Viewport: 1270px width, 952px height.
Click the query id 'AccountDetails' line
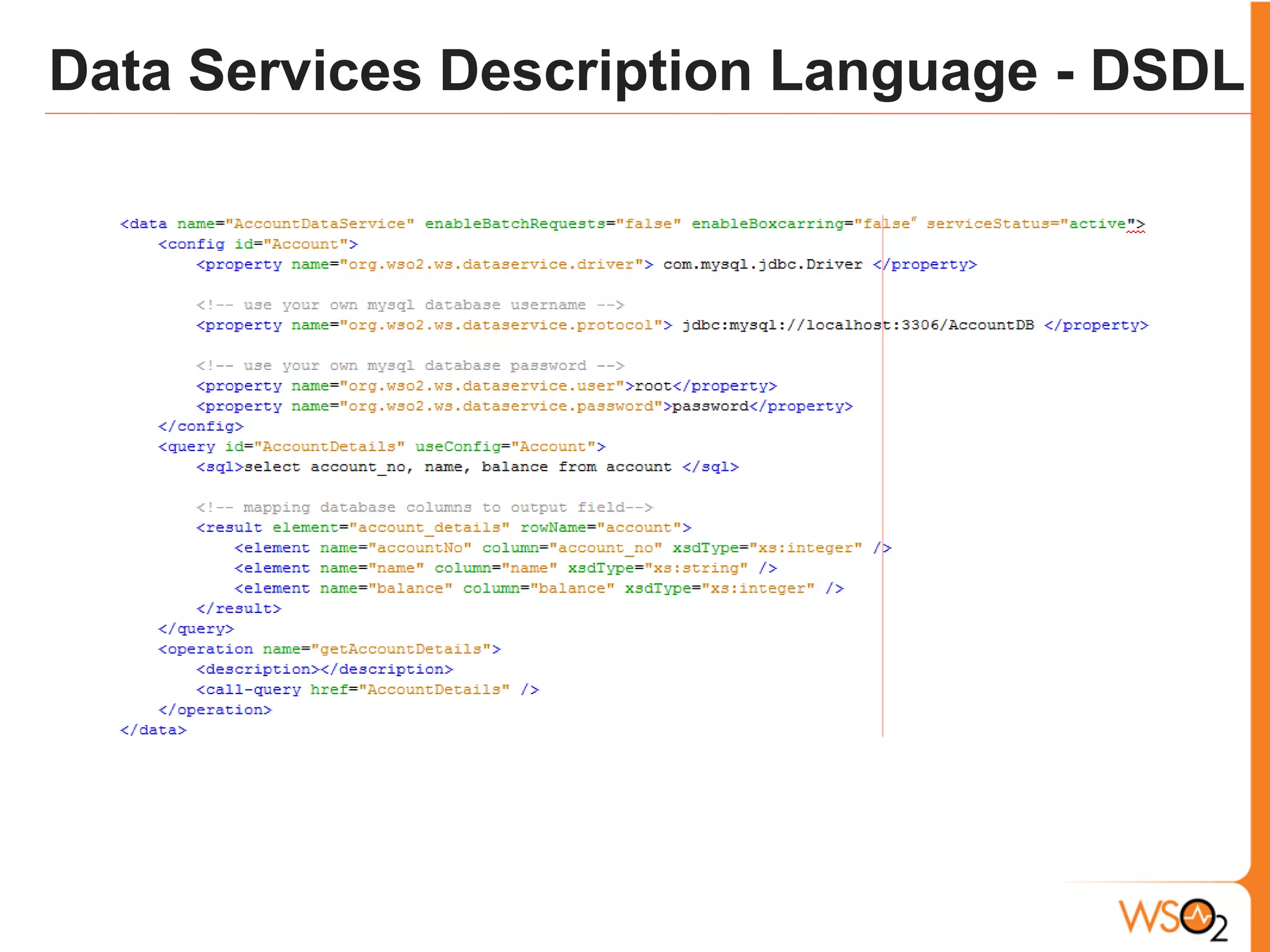(x=382, y=447)
